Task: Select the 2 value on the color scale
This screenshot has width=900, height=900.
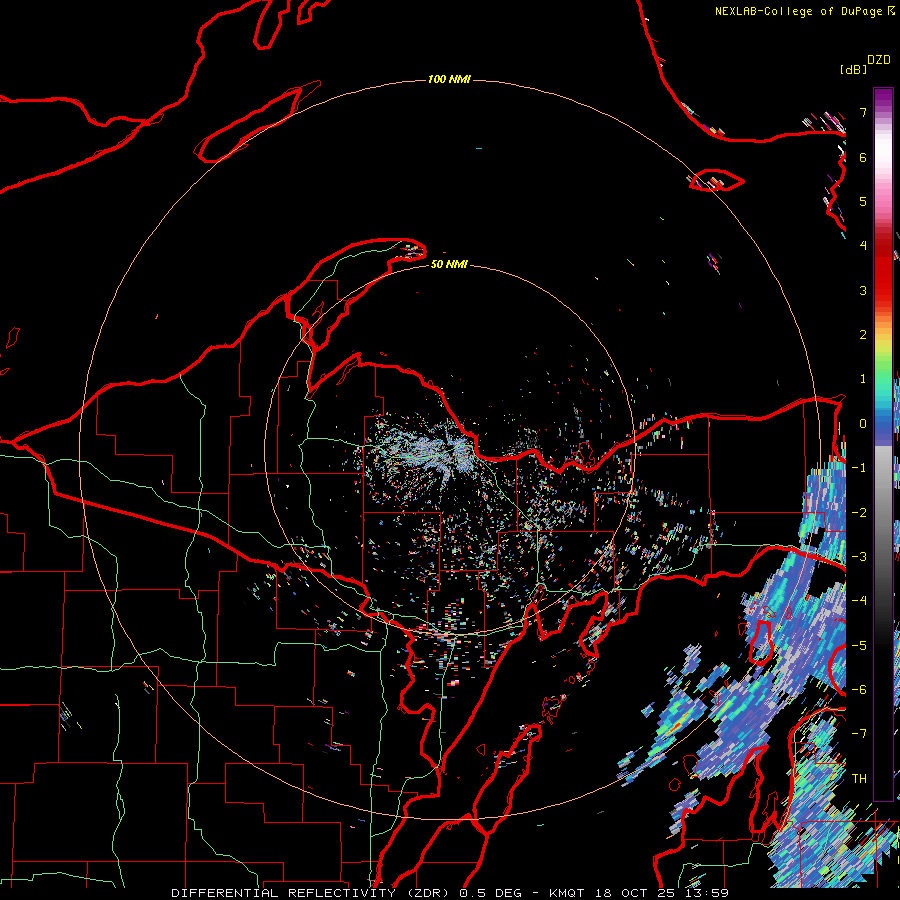Action: point(863,335)
